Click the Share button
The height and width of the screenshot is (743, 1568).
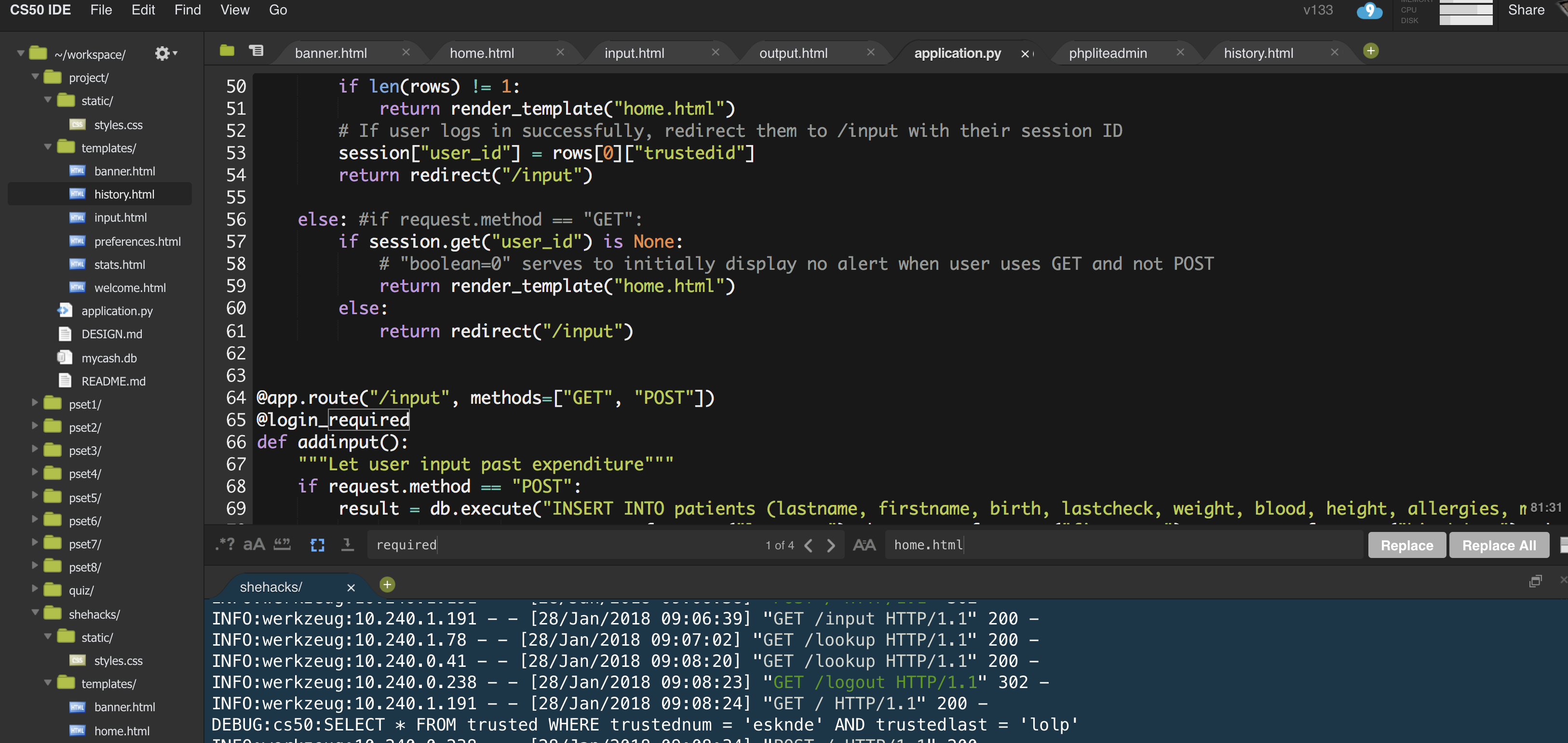point(1526,10)
